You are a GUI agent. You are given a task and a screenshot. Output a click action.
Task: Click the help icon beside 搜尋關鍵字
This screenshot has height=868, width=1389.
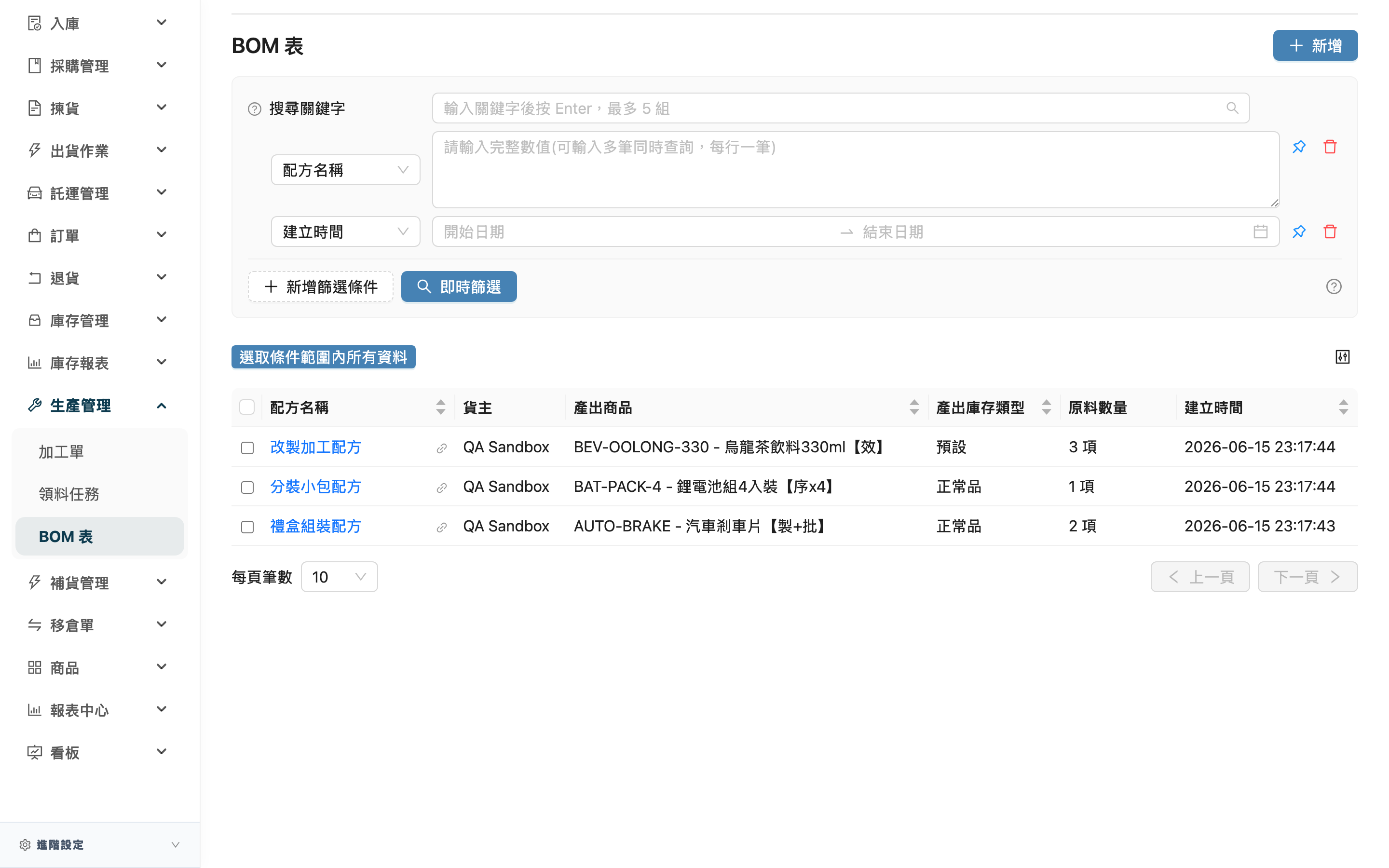tap(254, 108)
